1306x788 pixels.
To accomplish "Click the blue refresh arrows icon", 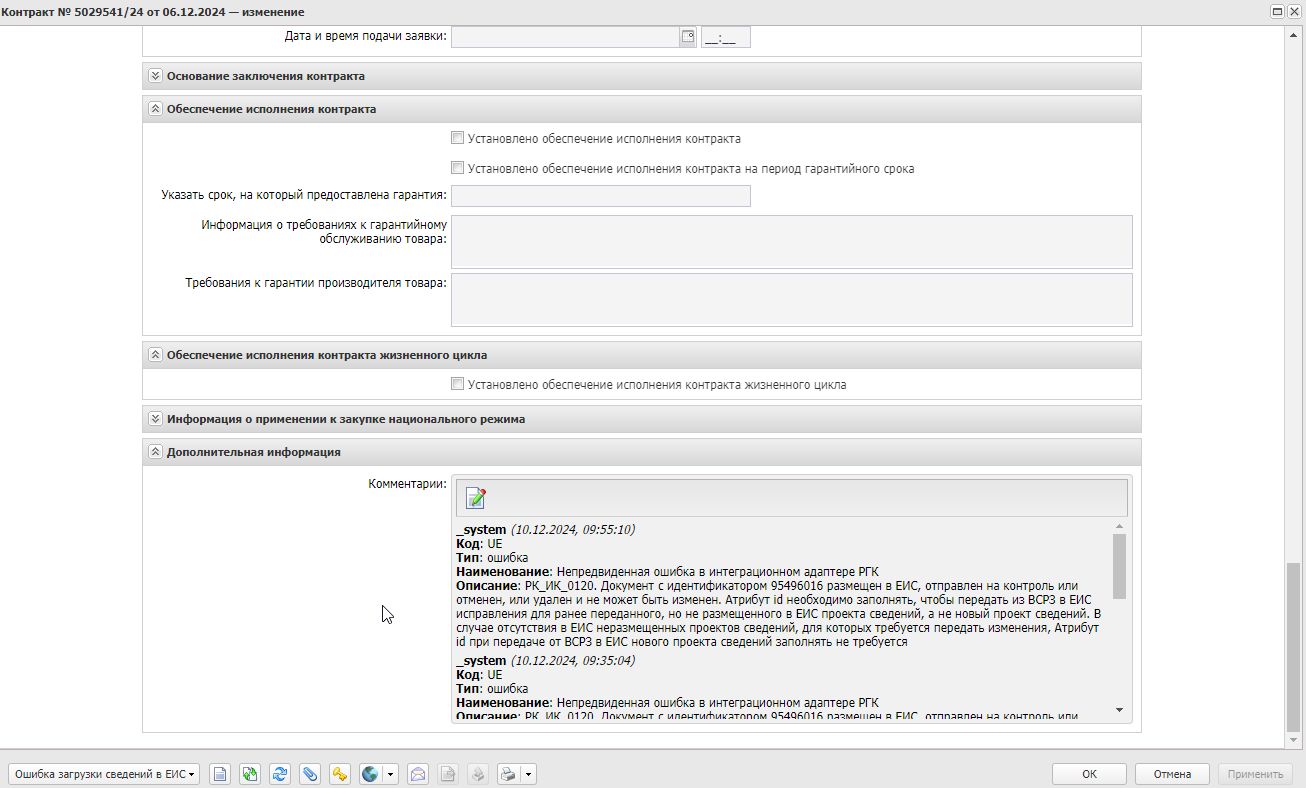I will (280, 774).
